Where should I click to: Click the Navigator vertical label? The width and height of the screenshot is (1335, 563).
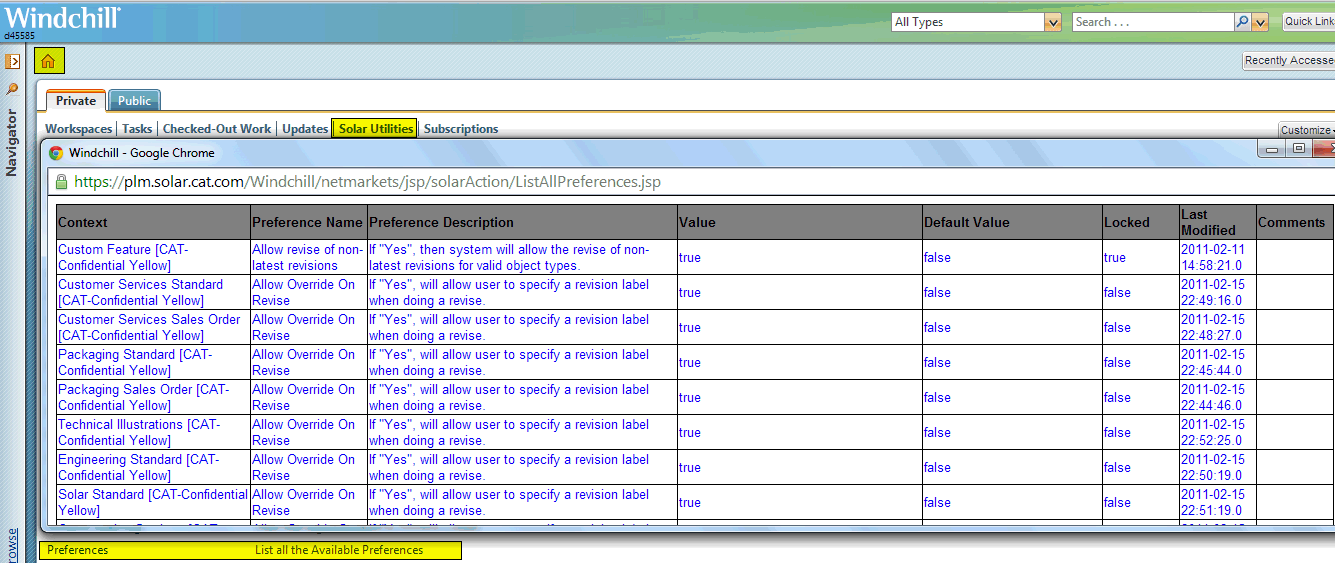12,142
